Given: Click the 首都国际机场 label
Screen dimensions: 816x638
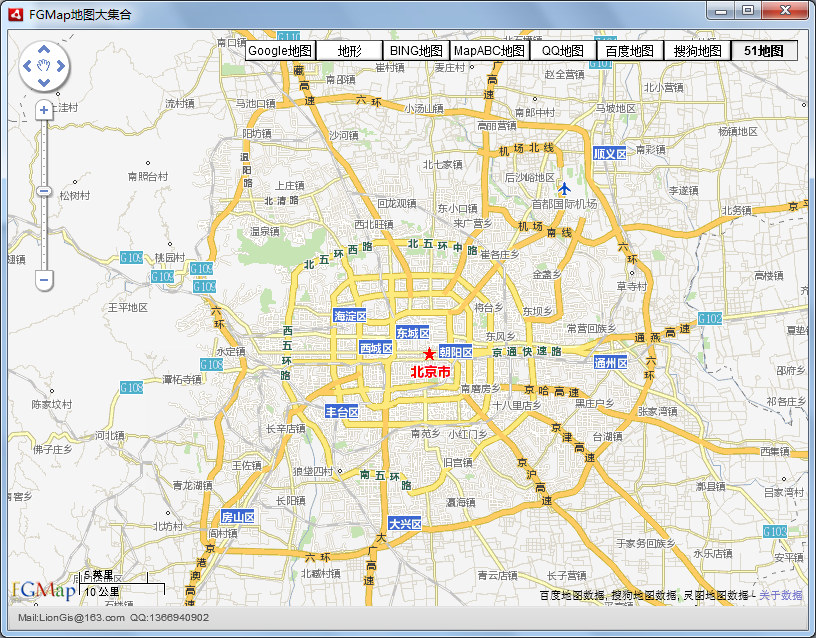Looking at the screenshot, I should pyautogui.click(x=564, y=204).
